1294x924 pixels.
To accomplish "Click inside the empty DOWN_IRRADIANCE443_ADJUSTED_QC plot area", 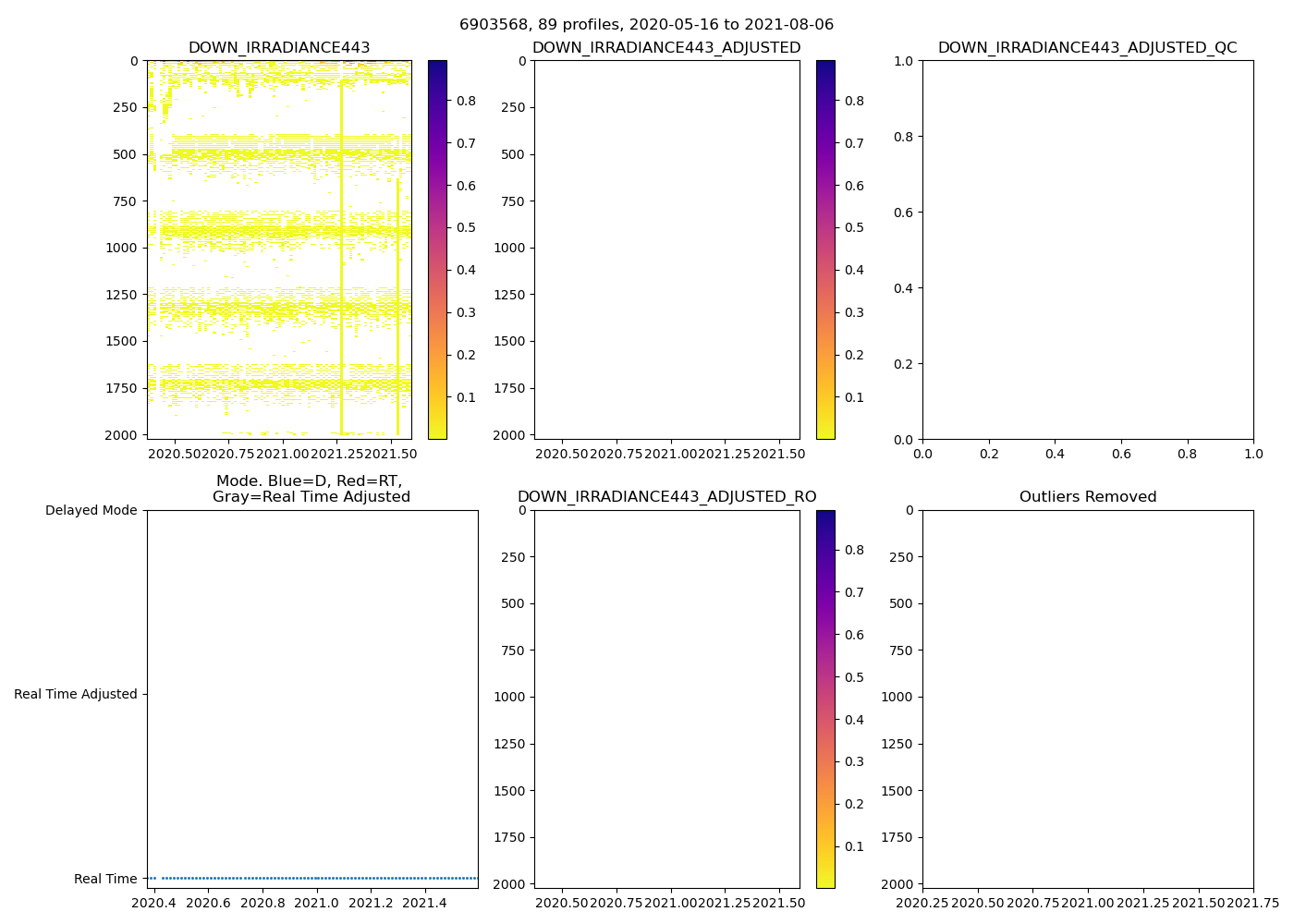I will click(1087, 249).
